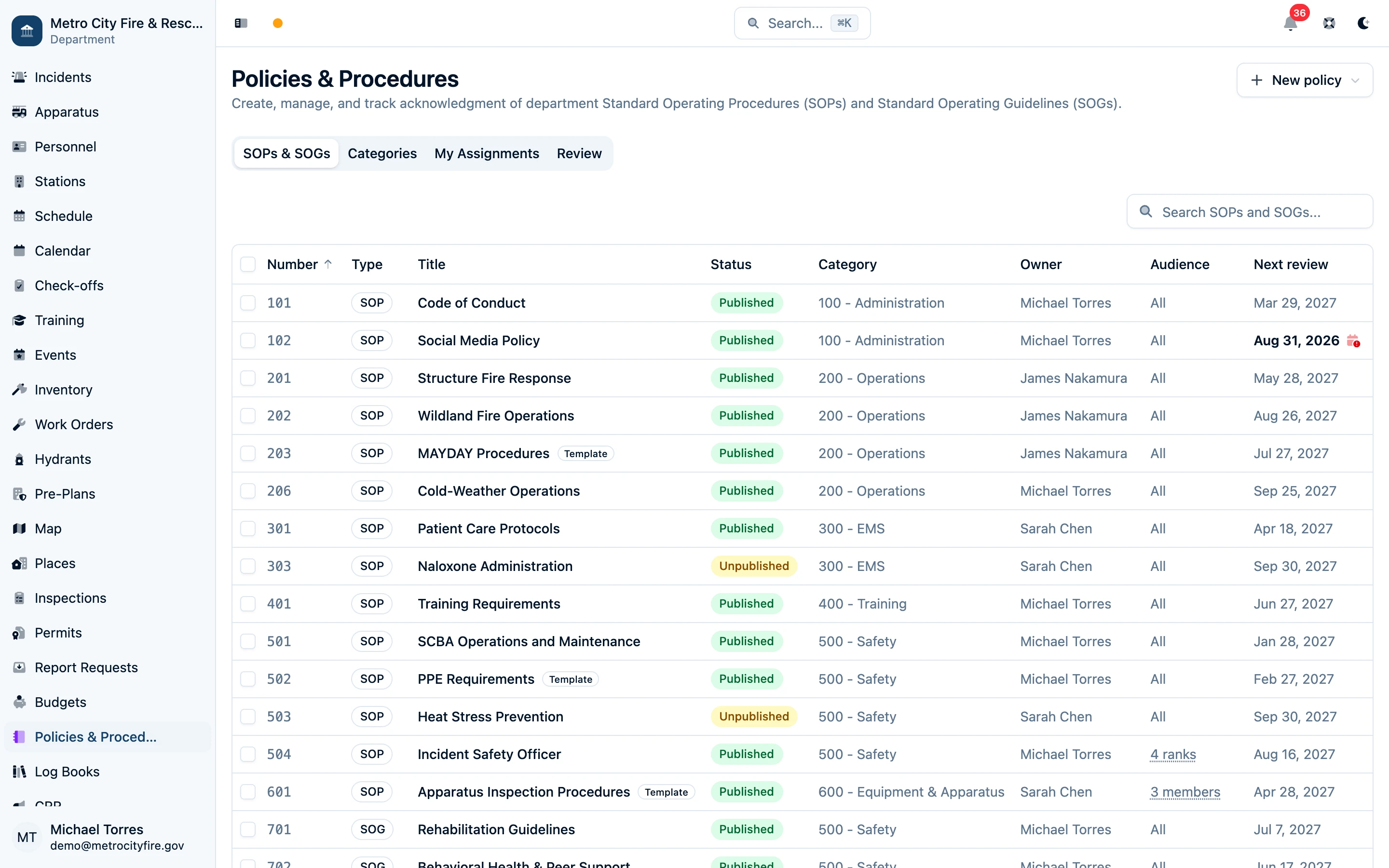View the 4 ranks audience details

point(1173,754)
